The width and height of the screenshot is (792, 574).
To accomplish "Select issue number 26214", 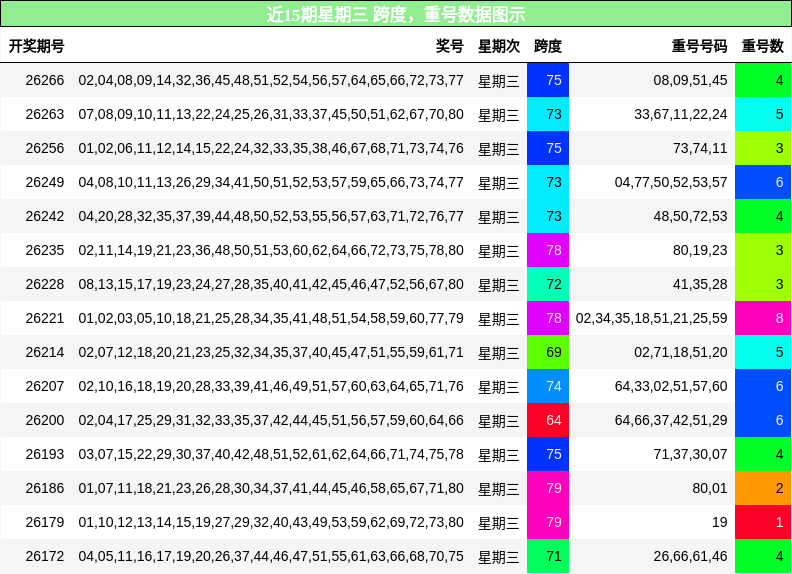I will (45, 352).
